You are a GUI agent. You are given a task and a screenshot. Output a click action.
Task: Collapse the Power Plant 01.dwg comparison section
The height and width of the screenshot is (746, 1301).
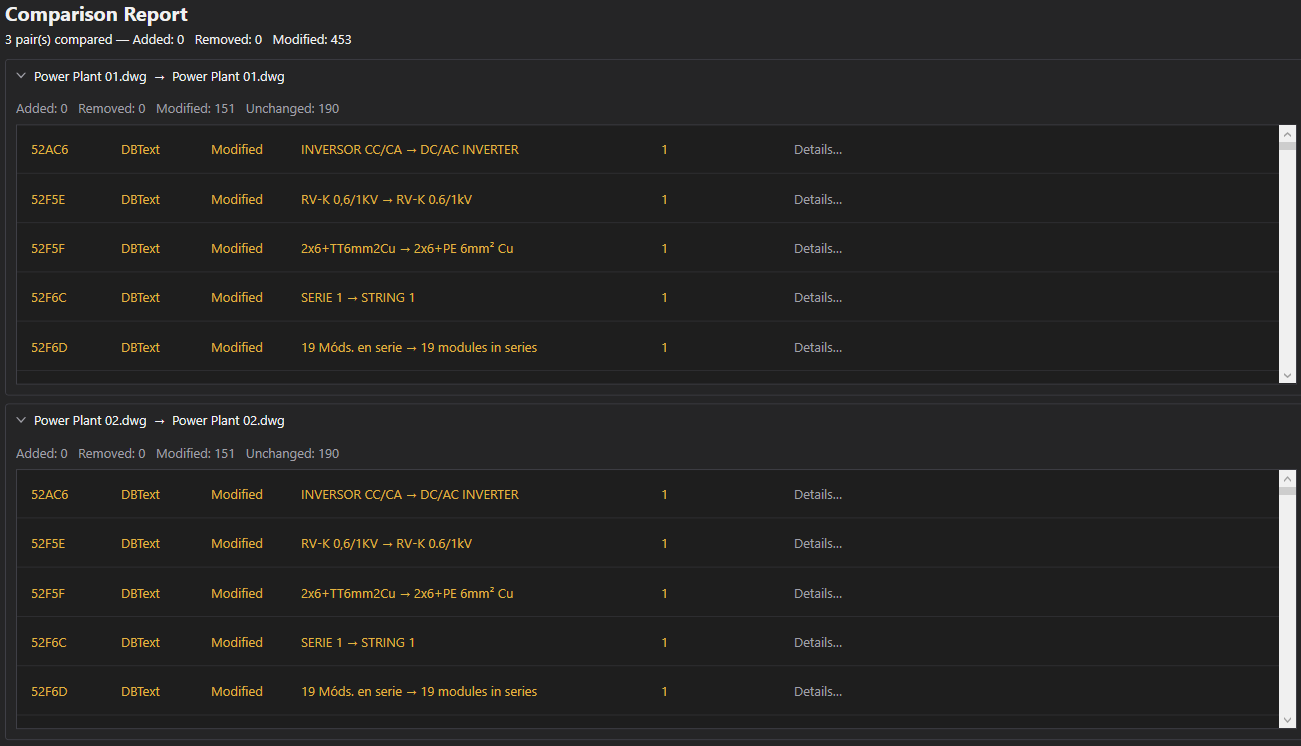pos(21,76)
